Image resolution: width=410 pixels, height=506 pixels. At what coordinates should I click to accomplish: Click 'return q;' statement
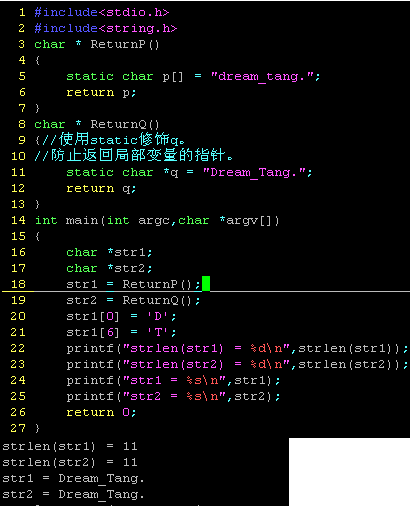point(101,189)
